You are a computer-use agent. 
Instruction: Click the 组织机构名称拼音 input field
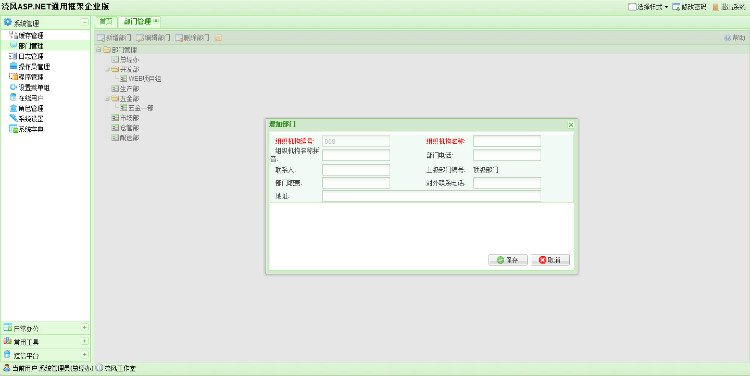356,155
